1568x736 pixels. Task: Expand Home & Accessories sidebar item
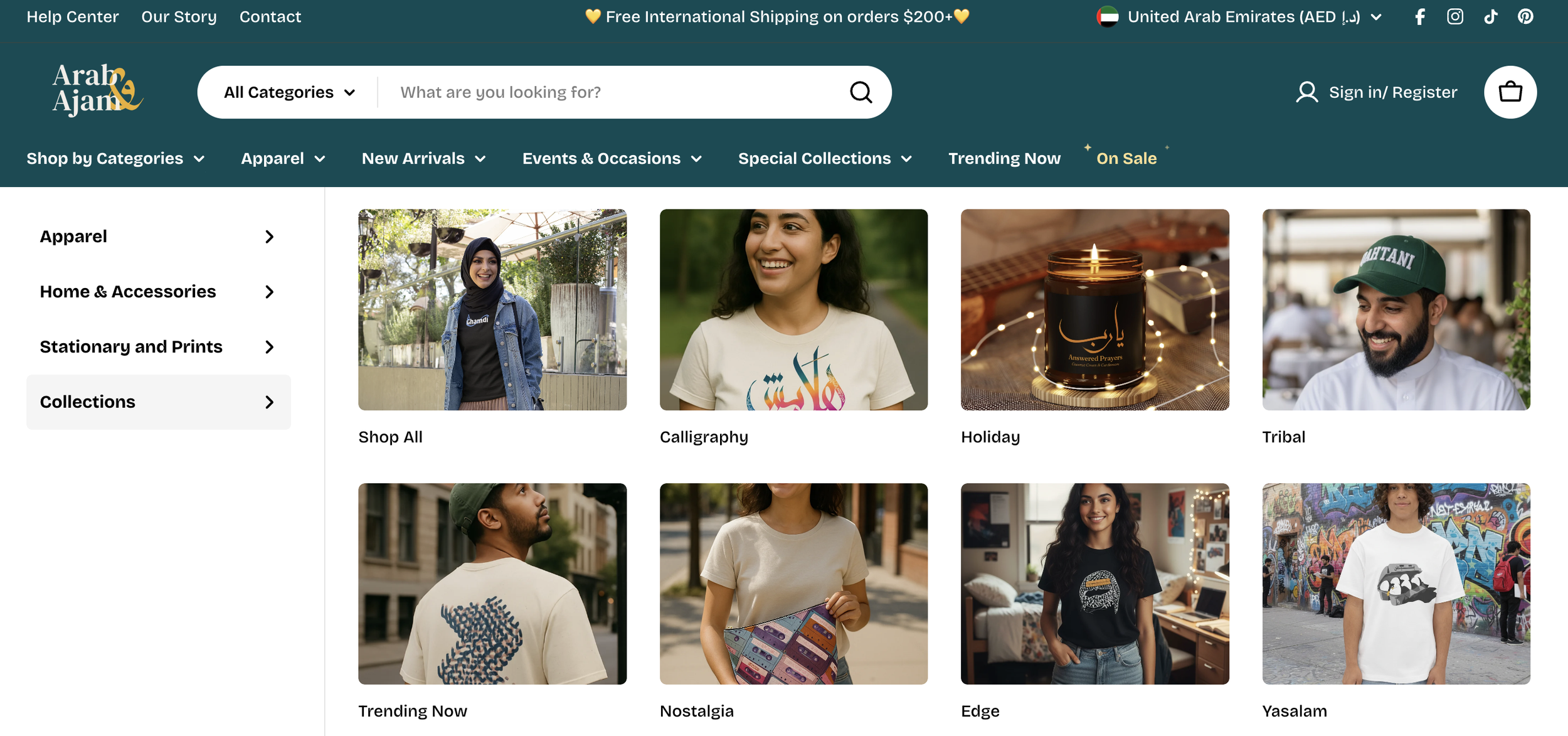pos(159,292)
